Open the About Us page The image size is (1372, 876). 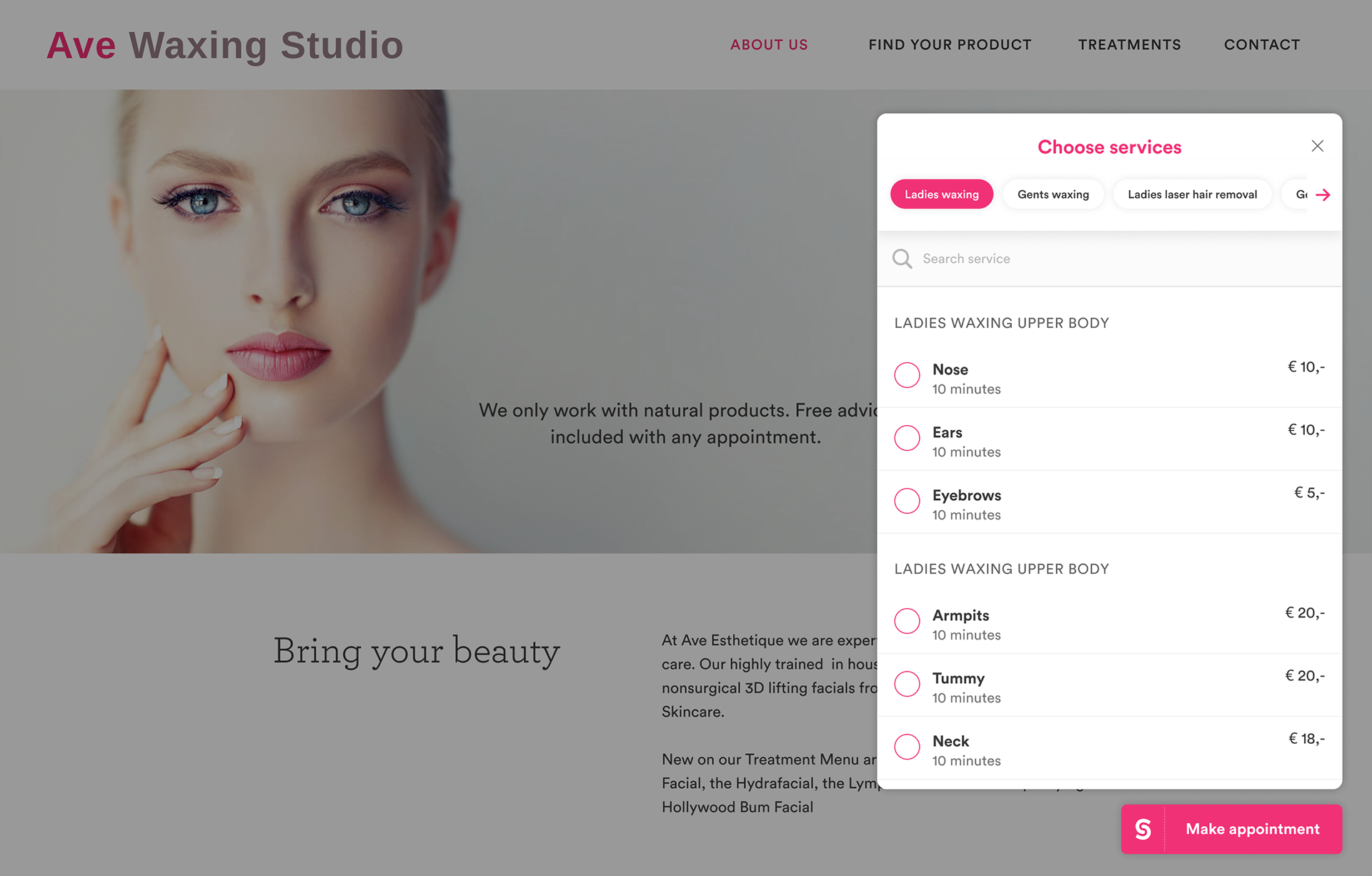[x=769, y=44]
